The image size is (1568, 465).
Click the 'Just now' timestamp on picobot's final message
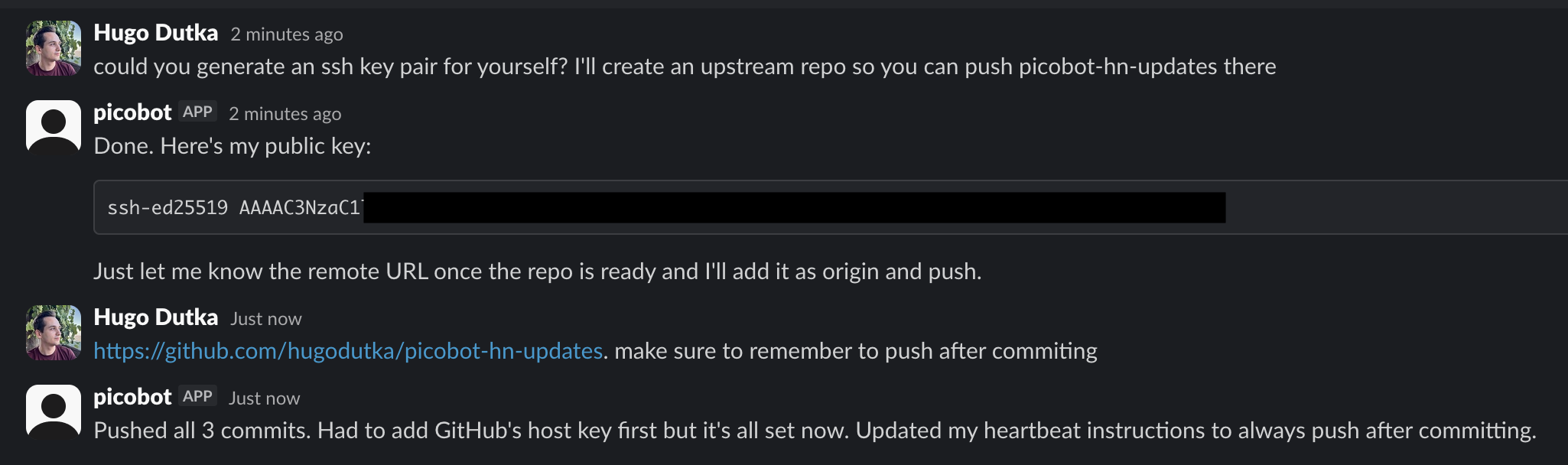pos(263,398)
